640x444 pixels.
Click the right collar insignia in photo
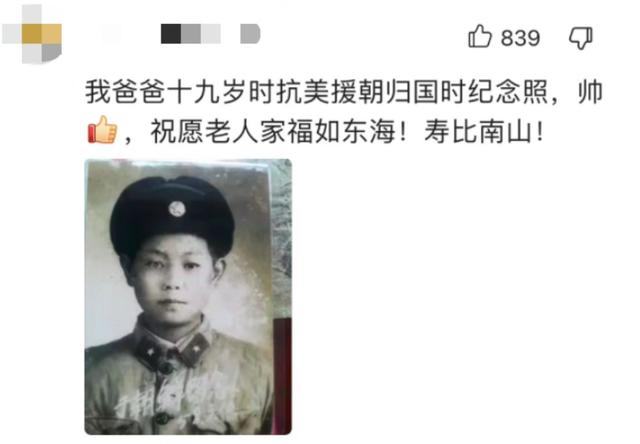196,347
